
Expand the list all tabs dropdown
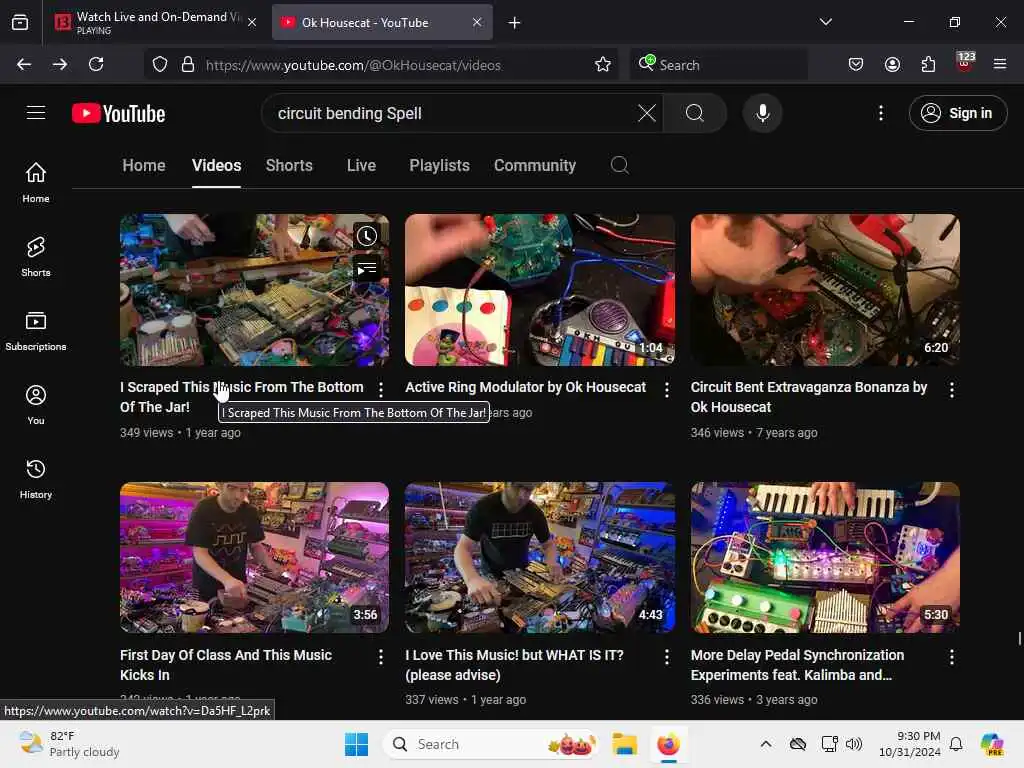tap(825, 22)
